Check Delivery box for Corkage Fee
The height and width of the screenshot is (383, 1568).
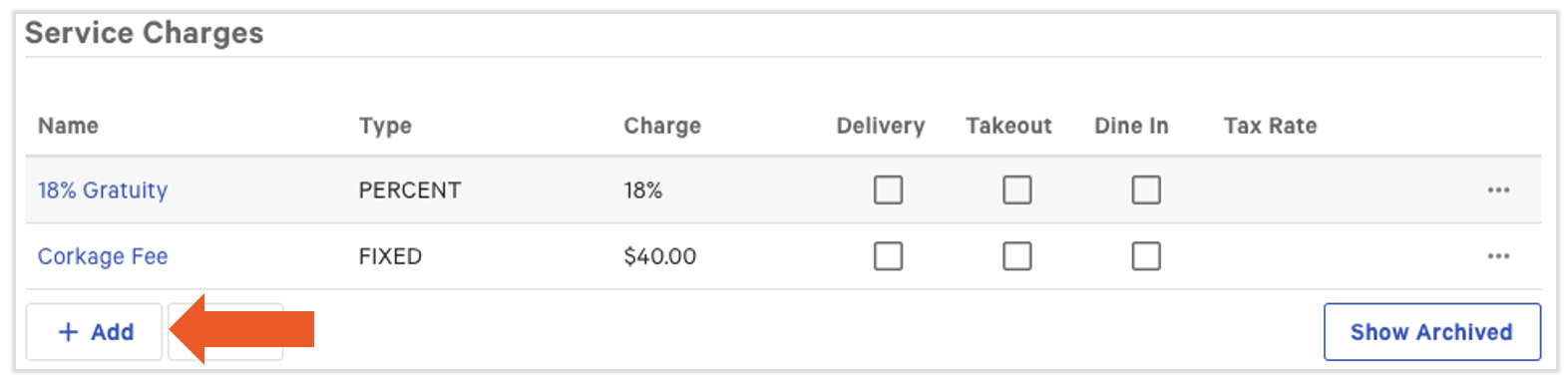click(x=888, y=256)
